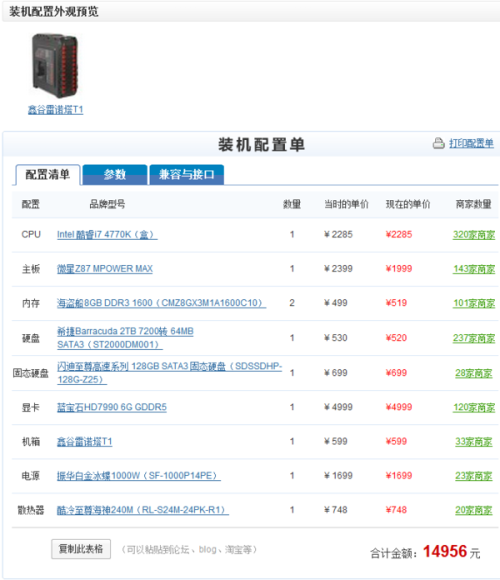Click the quantity 2 in the 内存 row
500x580 pixels.
(292, 303)
